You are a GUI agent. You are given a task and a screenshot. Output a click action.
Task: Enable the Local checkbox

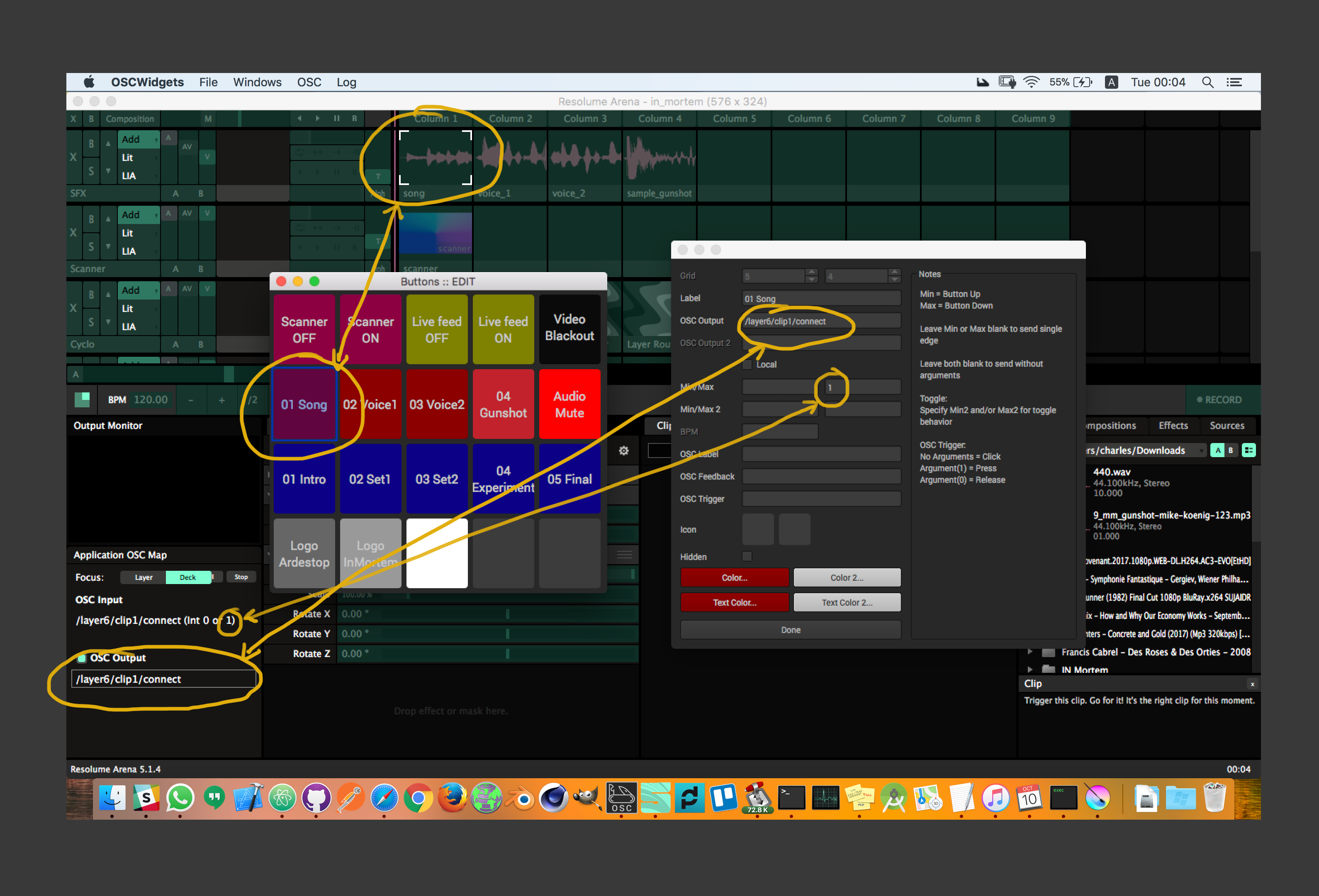[747, 364]
